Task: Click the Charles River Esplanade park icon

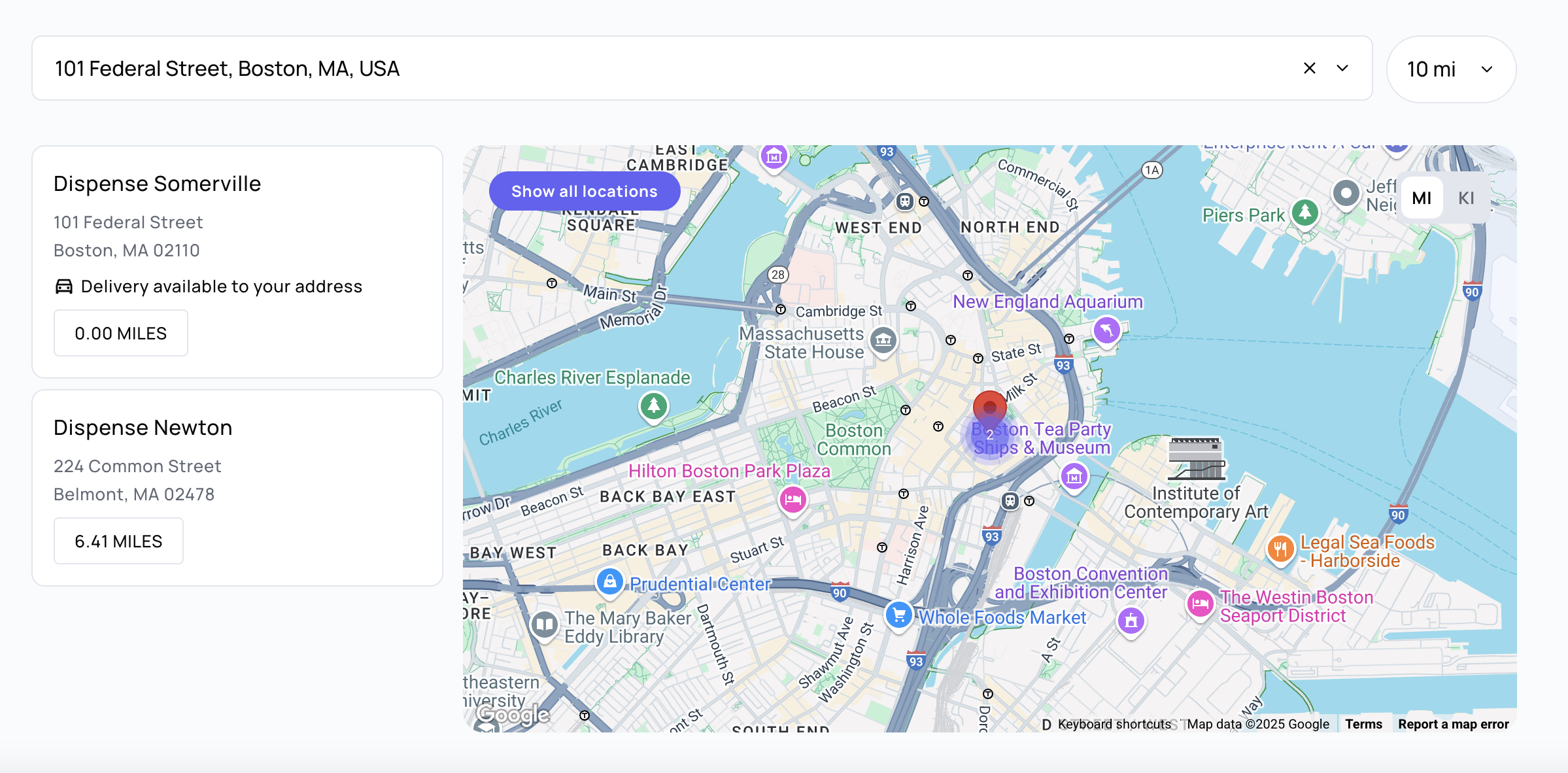Action: click(x=654, y=407)
